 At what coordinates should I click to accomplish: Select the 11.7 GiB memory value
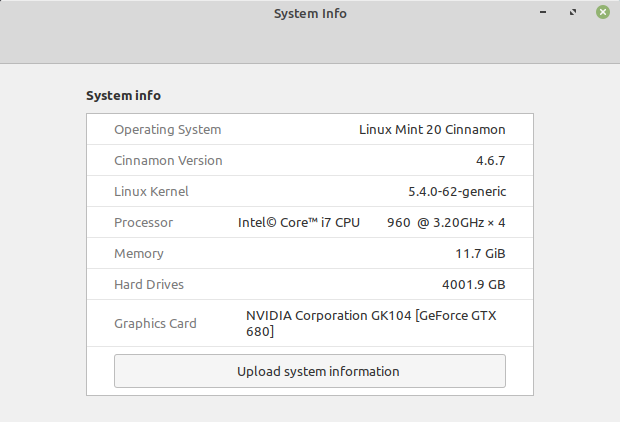tap(480, 253)
